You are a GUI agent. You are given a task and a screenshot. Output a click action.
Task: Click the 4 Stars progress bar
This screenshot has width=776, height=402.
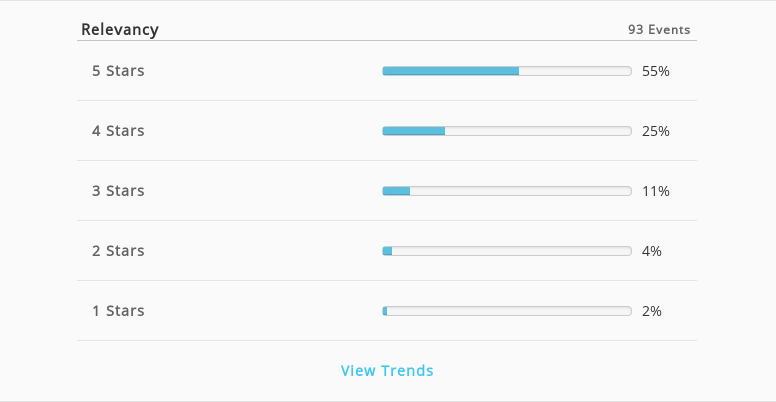pos(507,131)
